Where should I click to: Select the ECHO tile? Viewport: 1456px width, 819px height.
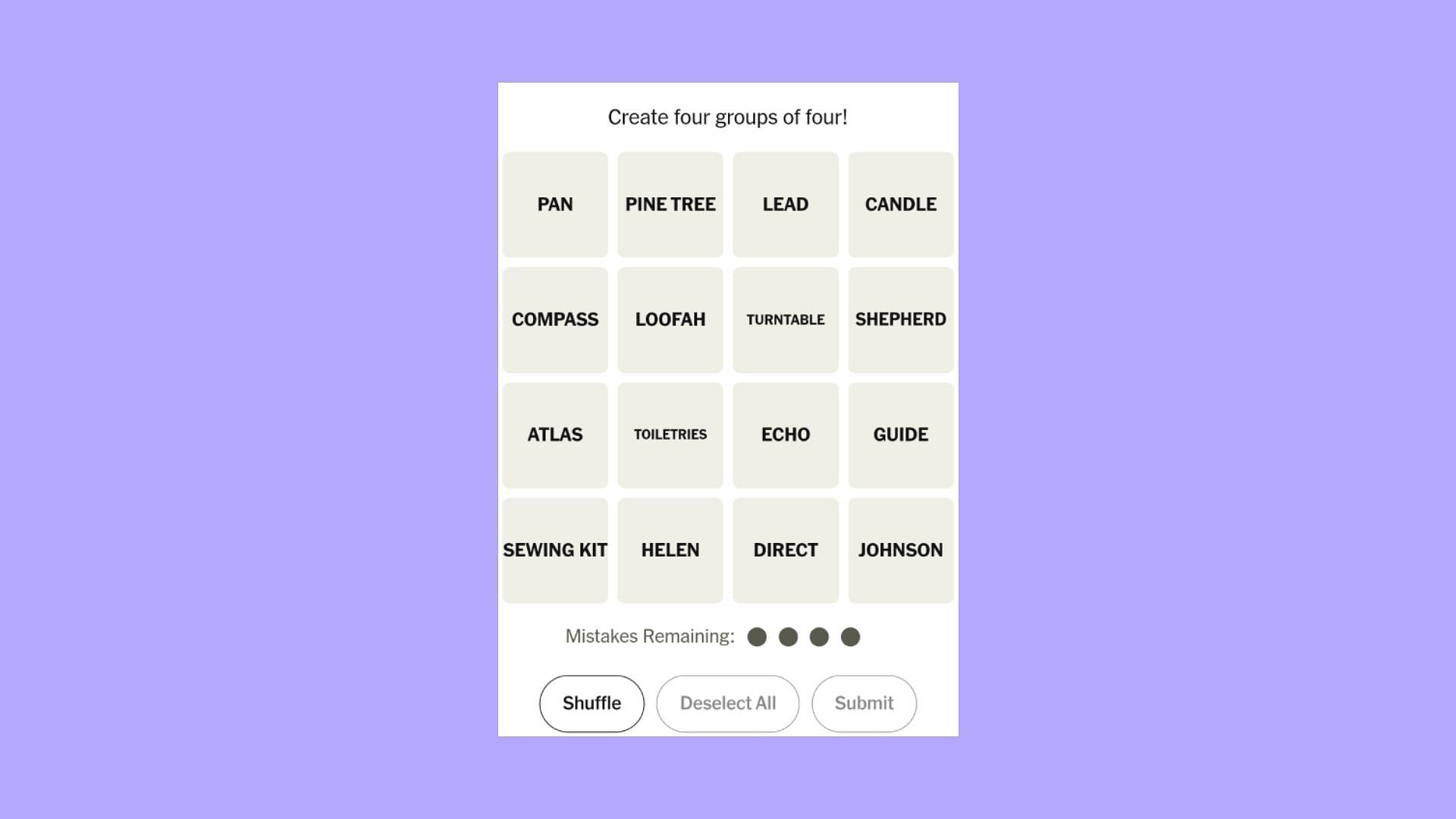pos(785,434)
